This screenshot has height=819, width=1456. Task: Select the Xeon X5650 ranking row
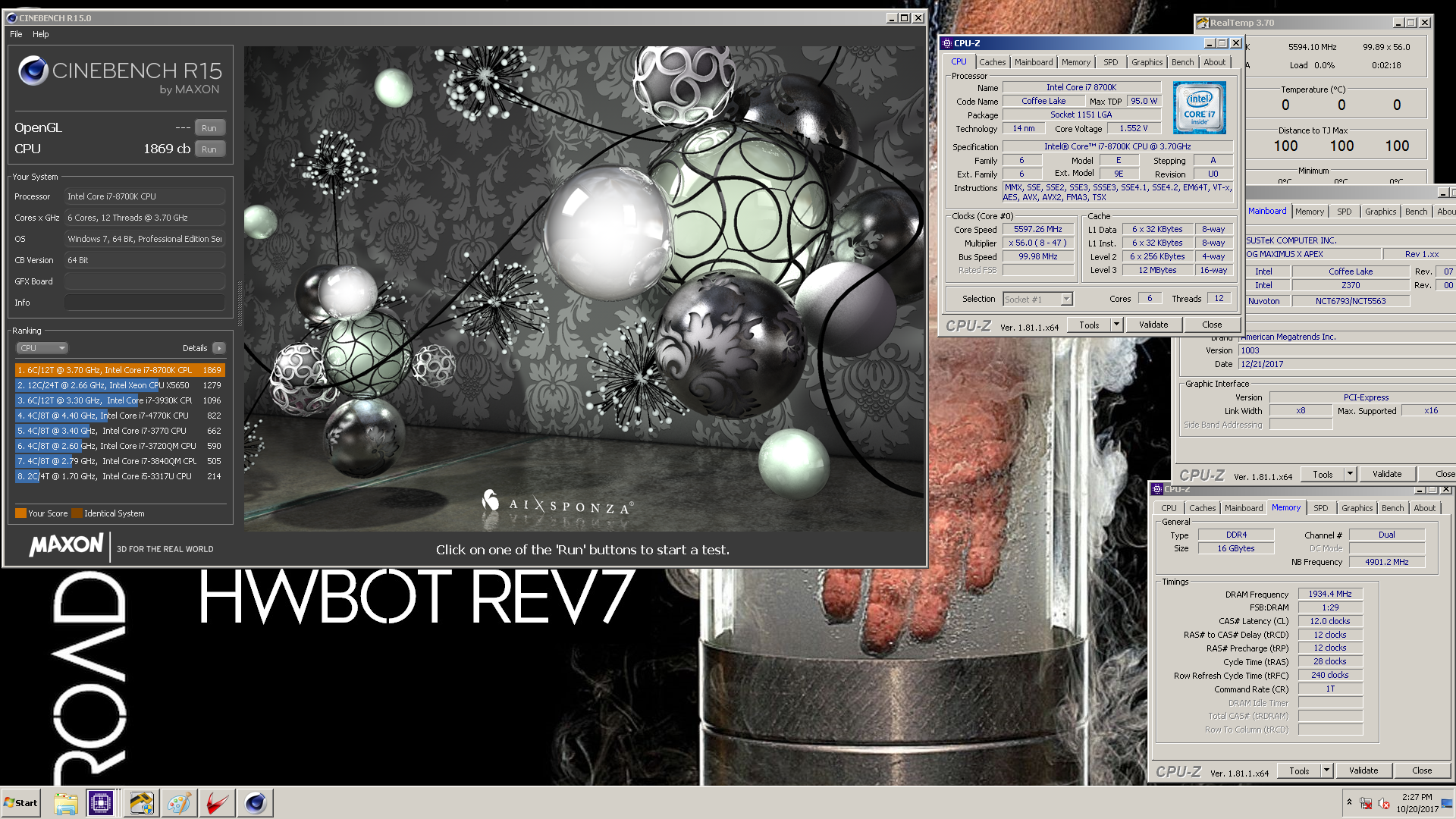(120, 385)
